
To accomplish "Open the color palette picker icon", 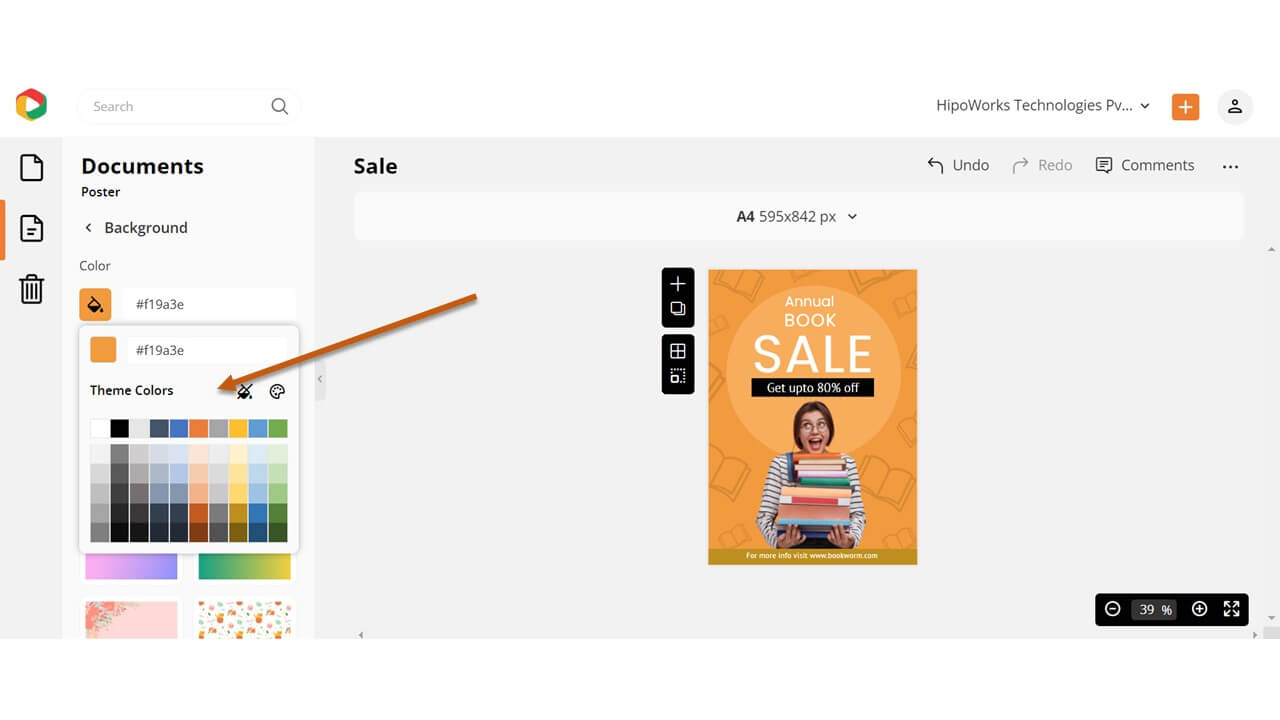I will (277, 391).
